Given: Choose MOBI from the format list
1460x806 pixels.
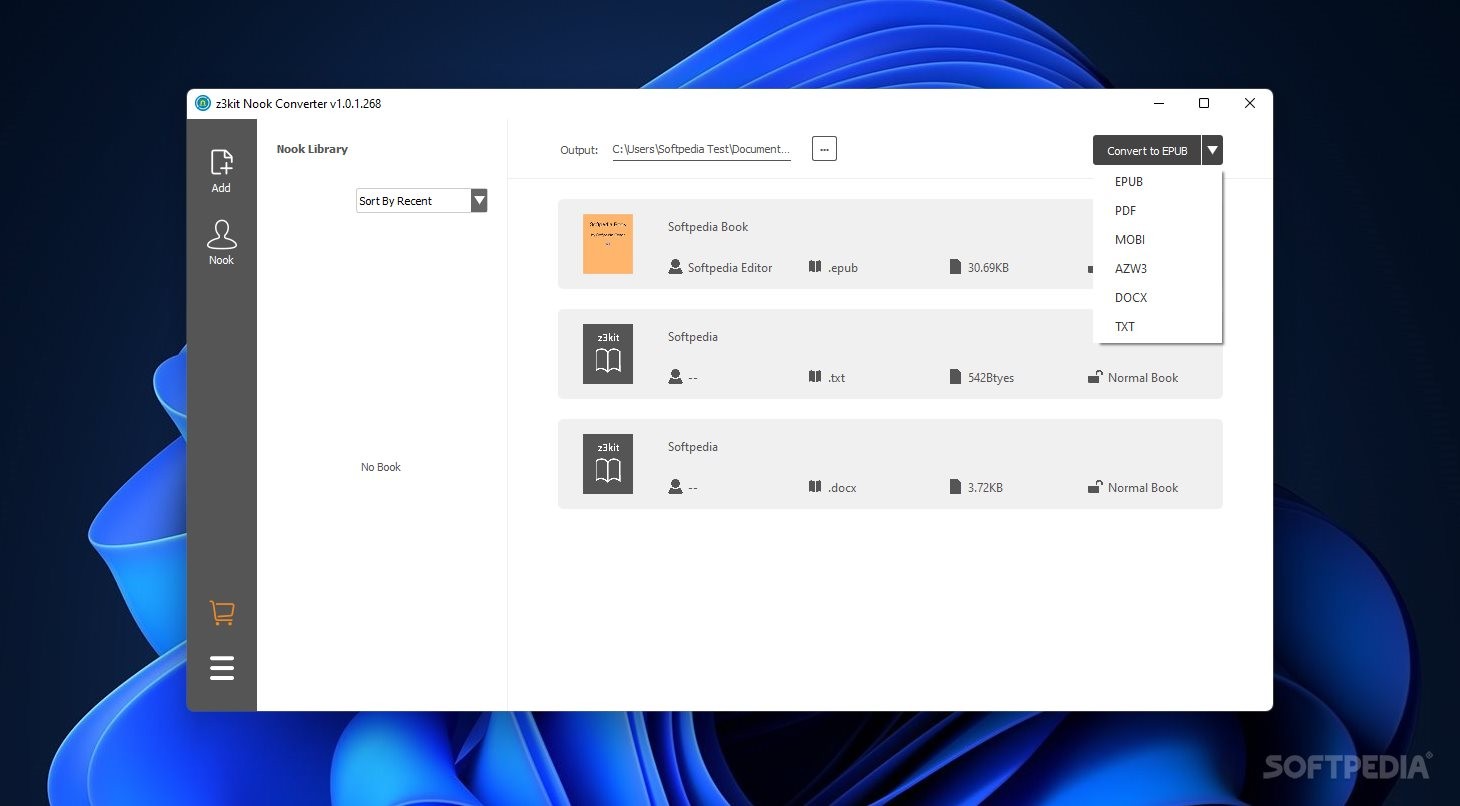Looking at the screenshot, I should (1130, 240).
